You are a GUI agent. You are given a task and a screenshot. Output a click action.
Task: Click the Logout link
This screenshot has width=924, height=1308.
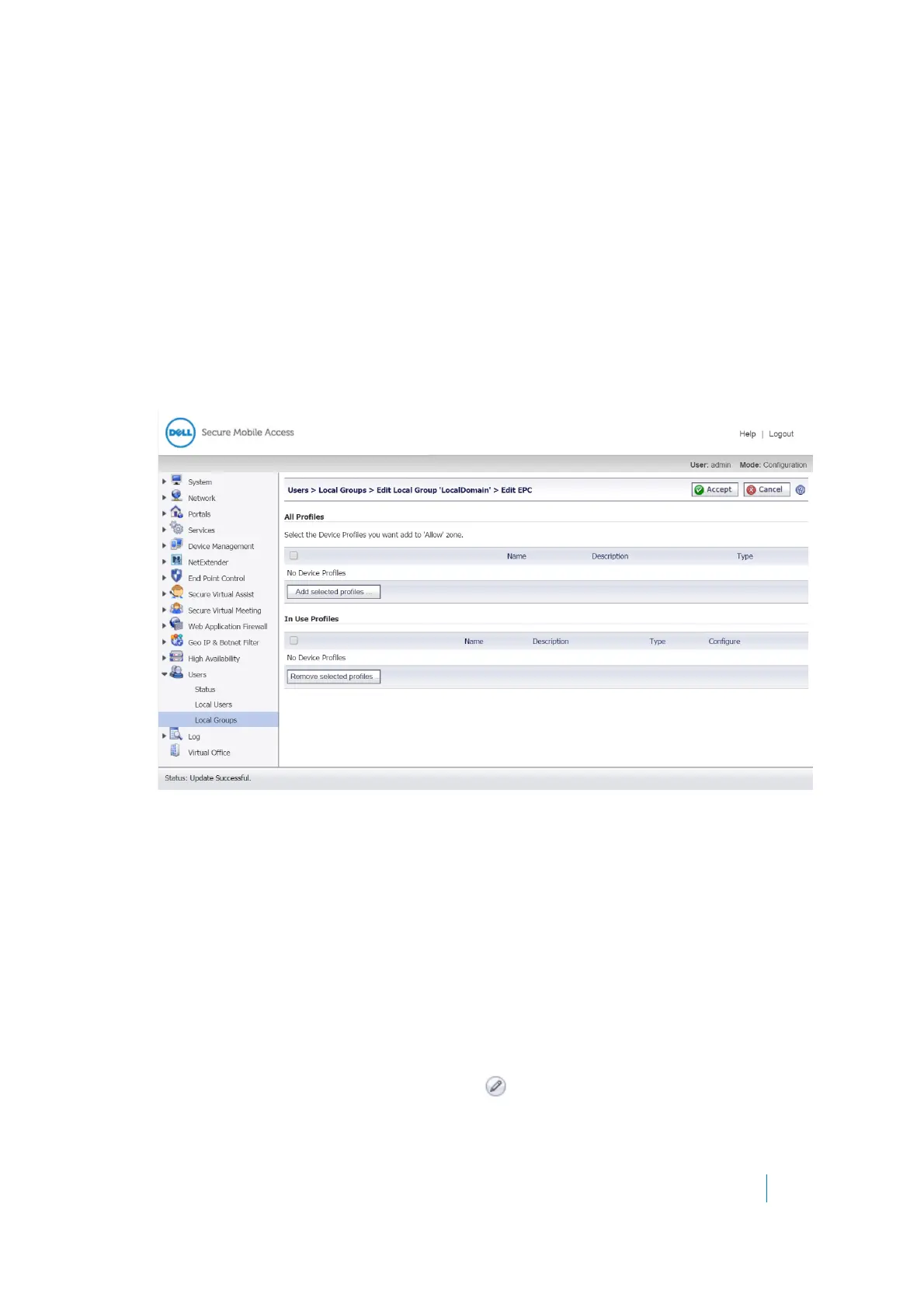781,434
